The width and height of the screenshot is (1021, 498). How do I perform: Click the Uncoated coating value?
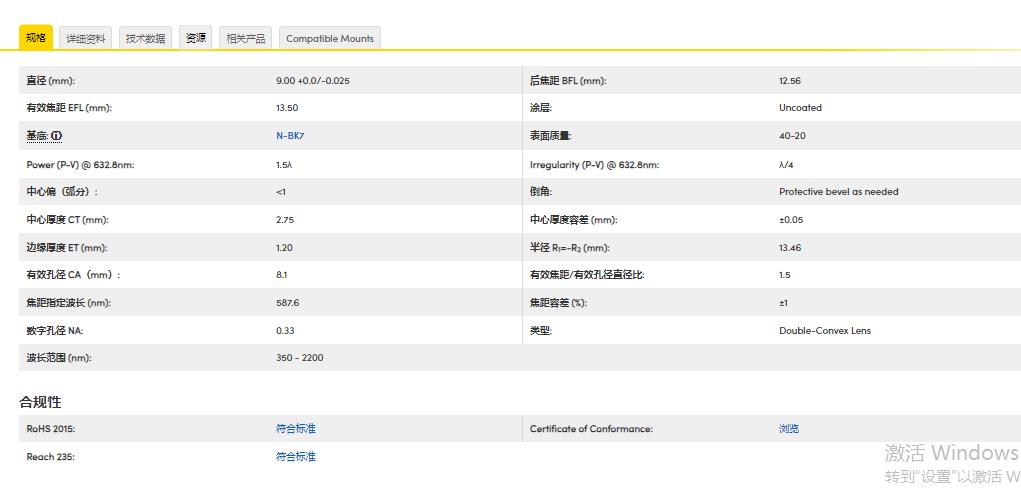[x=800, y=108]
